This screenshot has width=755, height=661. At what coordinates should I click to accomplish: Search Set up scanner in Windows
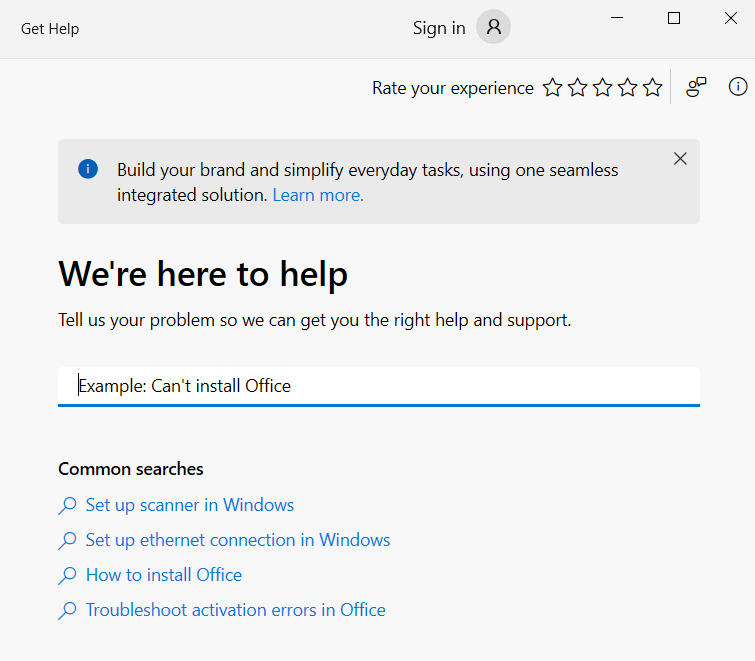click(x=190, y=505)
